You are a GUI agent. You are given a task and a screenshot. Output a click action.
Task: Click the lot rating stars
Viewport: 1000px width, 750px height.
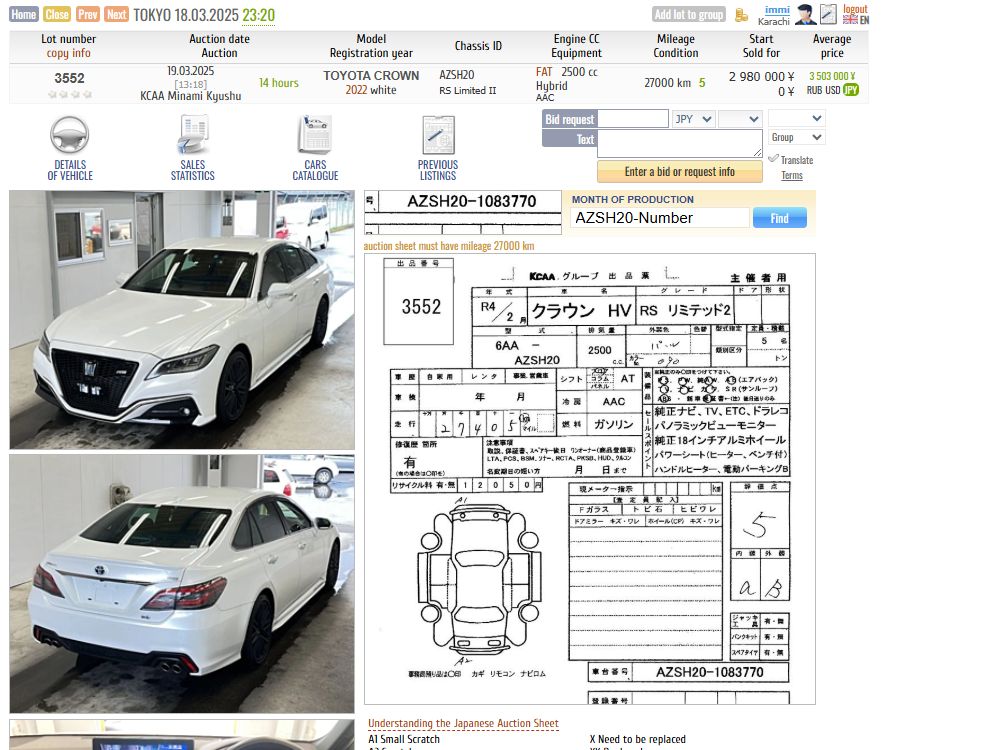pyautogui.click(x=70, y=94)
